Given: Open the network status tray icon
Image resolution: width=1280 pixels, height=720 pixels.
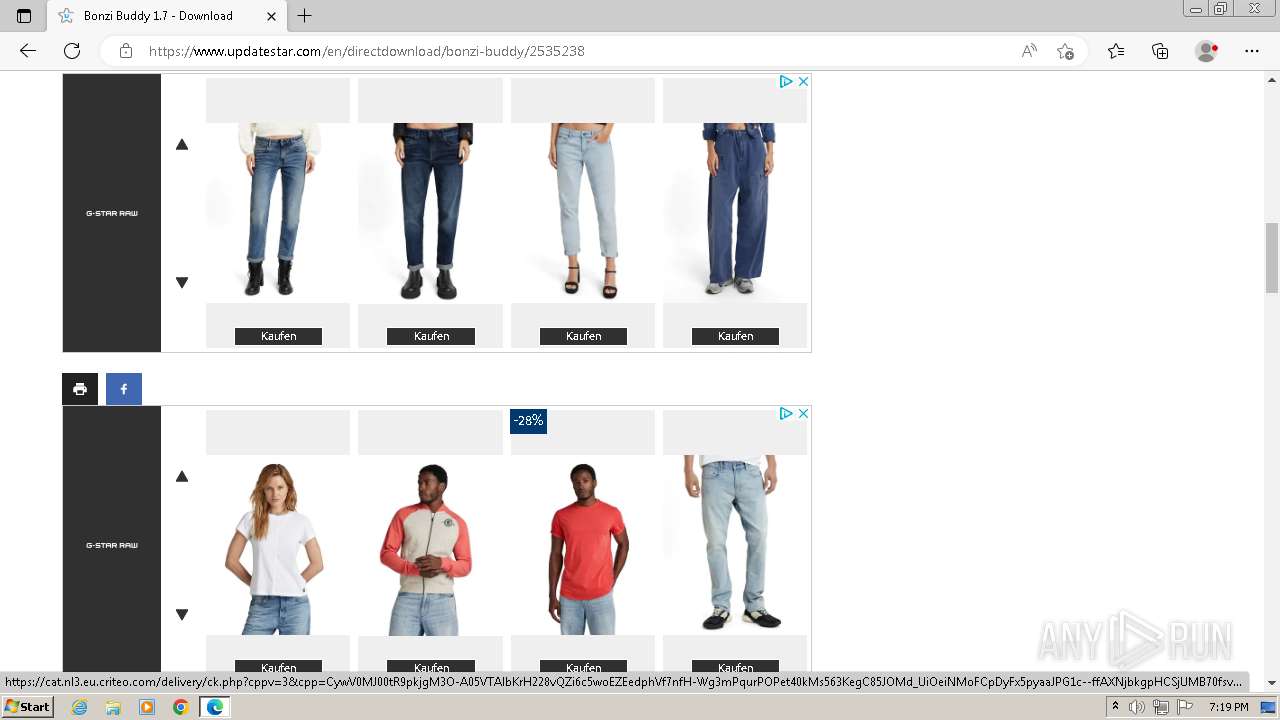Looking at the screenshot, I should point(1161,707).
